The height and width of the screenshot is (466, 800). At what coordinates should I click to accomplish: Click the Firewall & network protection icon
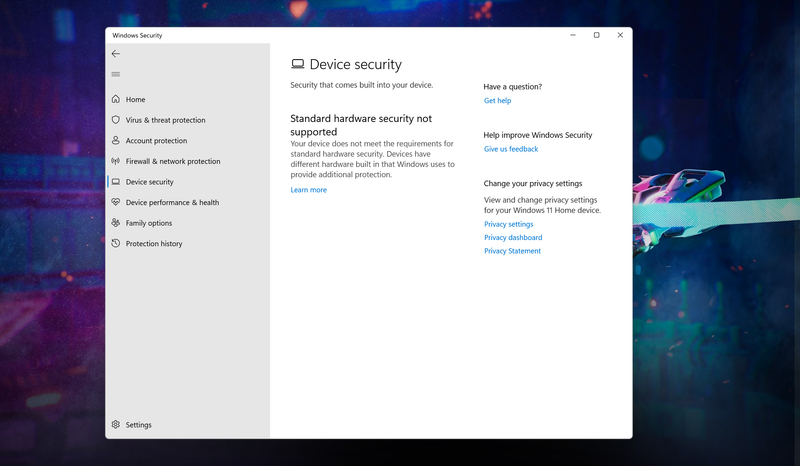click(116, 161)
